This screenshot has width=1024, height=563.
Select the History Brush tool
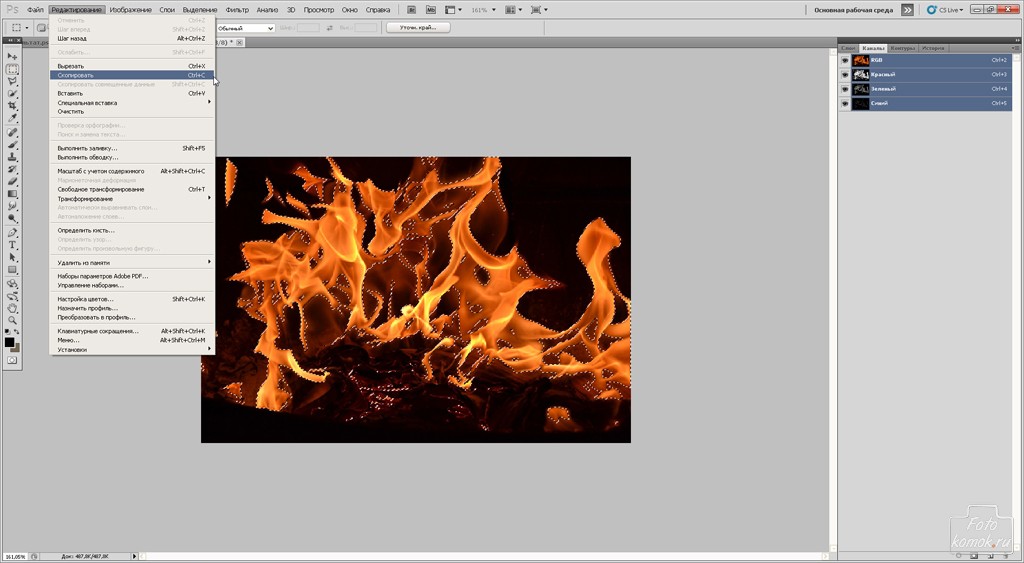point(12,170)
